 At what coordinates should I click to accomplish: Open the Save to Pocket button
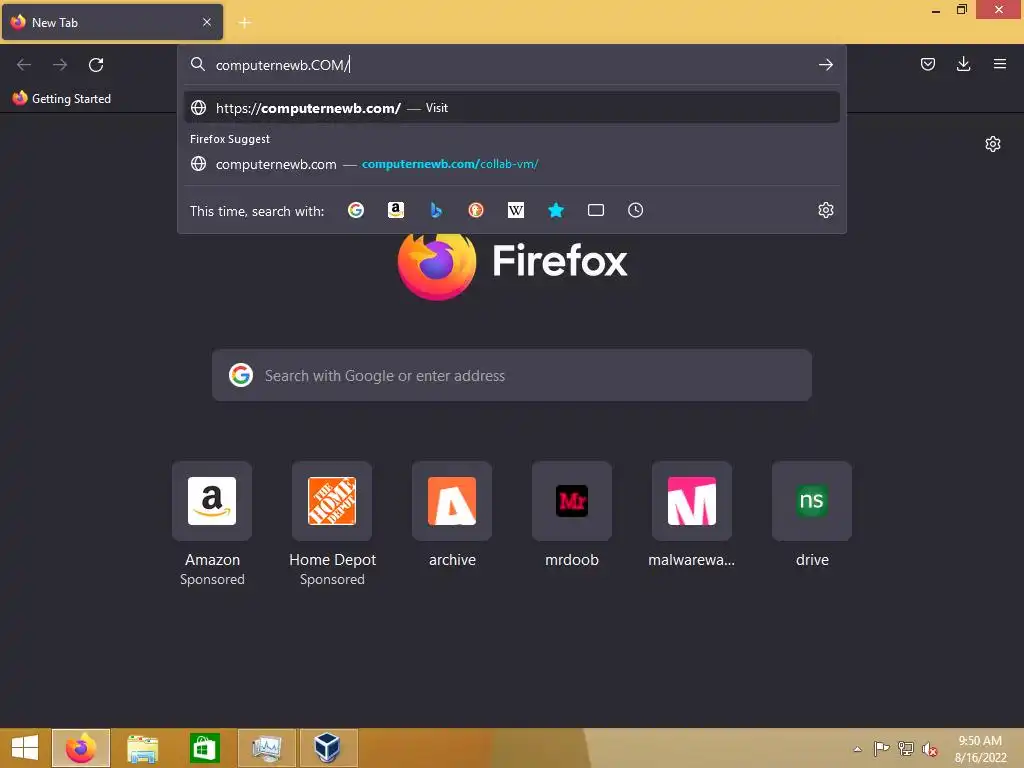coord(927,64)
